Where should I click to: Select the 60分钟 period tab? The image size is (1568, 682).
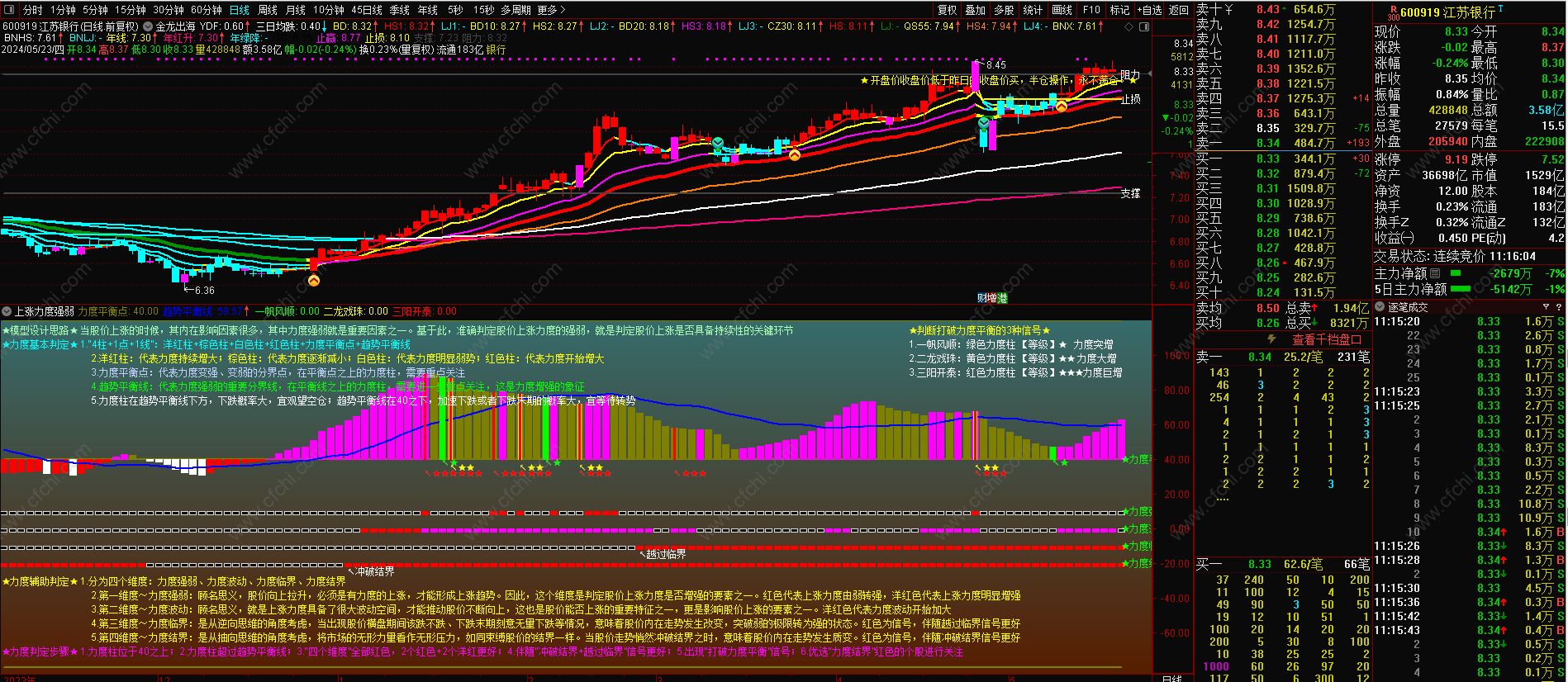pyautogui.click(x=207, y=10)
